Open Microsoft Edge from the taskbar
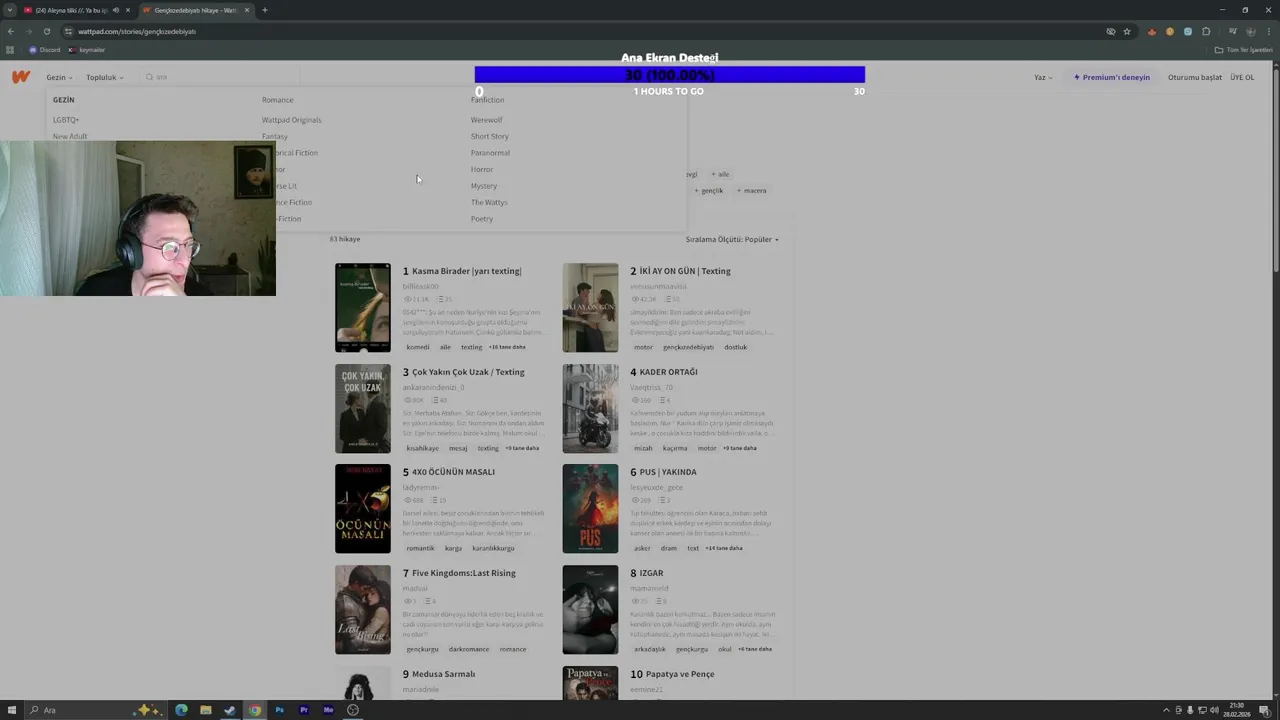 (x=181, y=710)
